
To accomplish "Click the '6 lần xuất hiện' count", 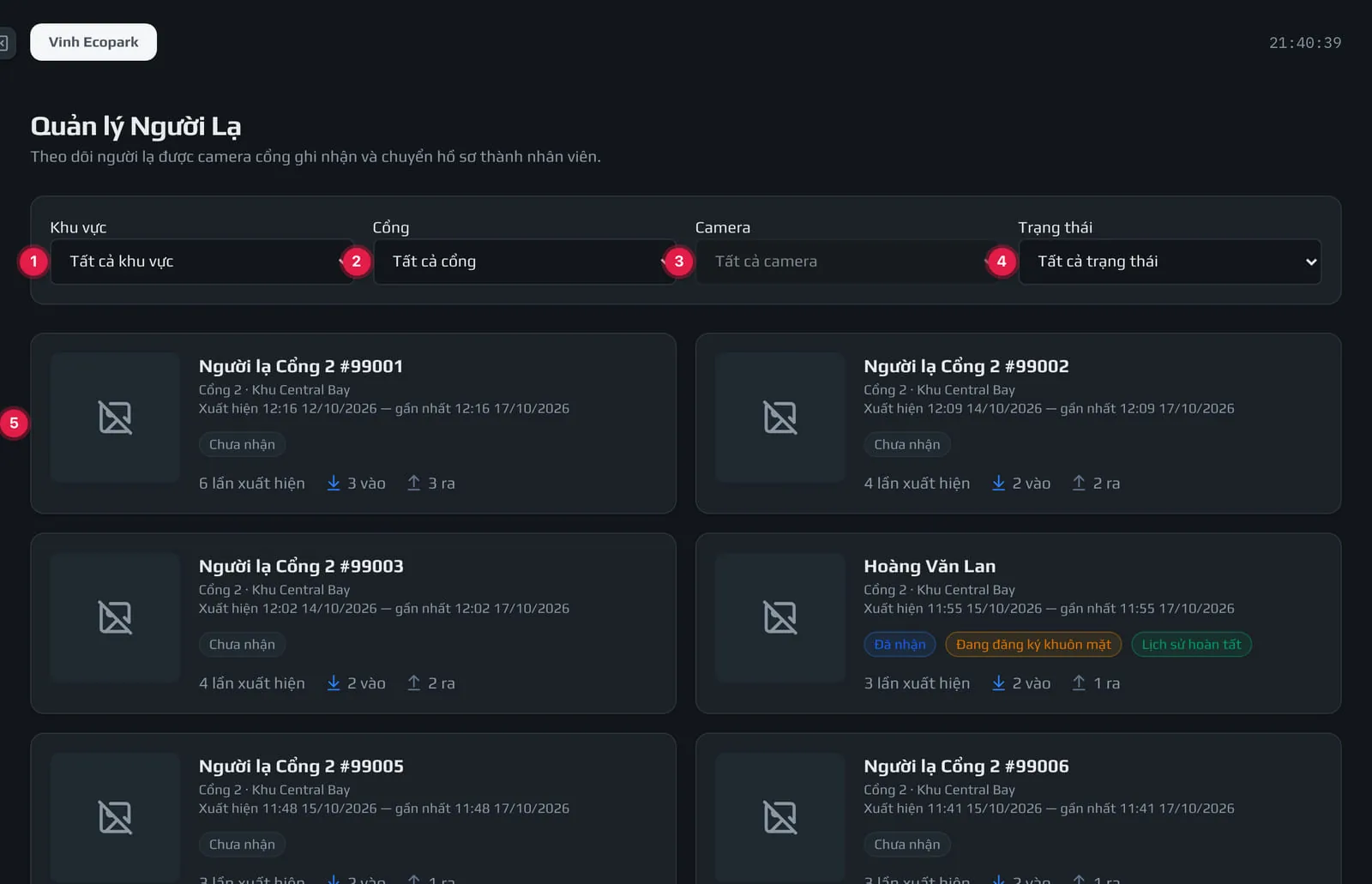I will (x=252, y=484).
